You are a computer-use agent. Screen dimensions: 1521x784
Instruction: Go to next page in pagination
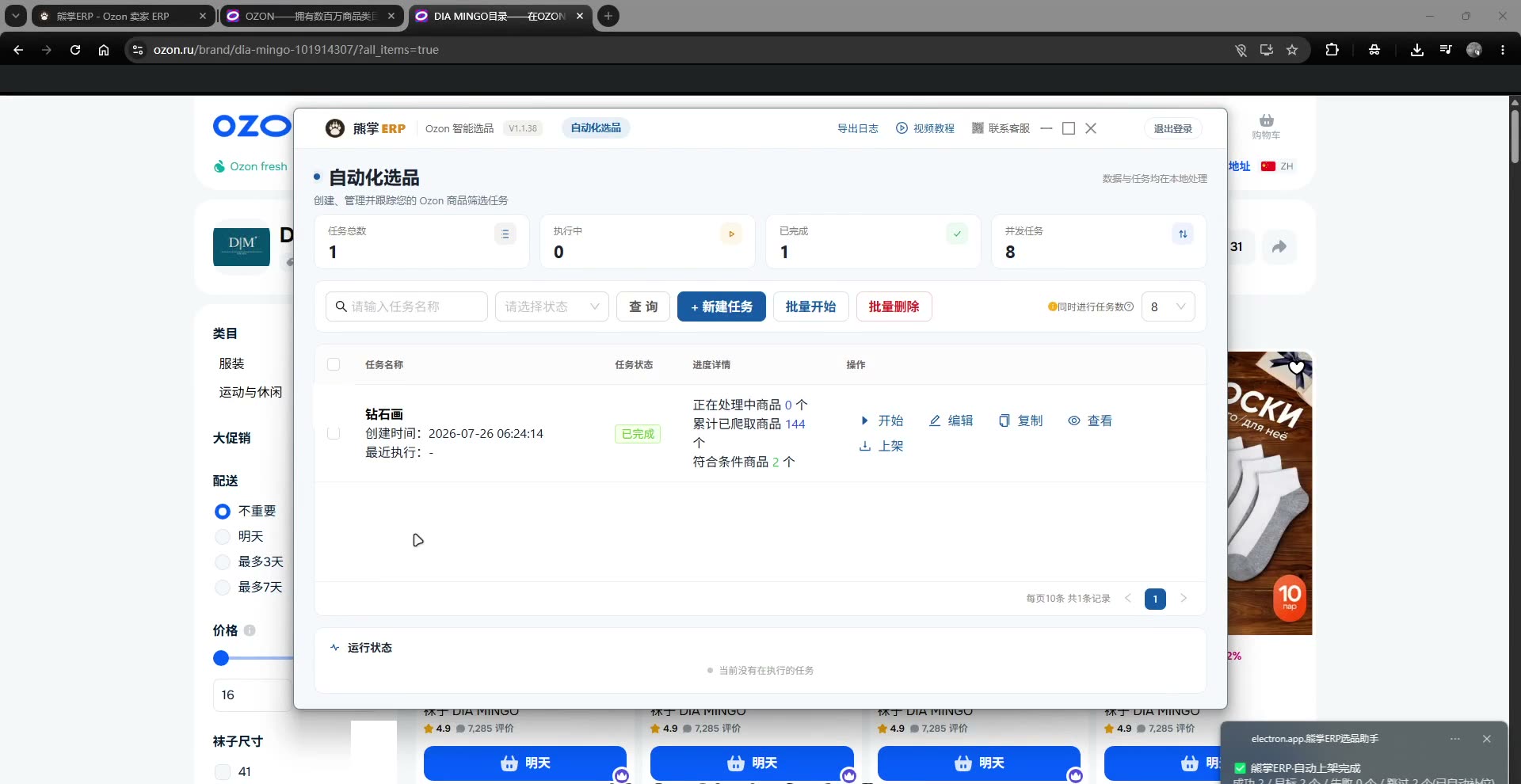(1184, 598)
